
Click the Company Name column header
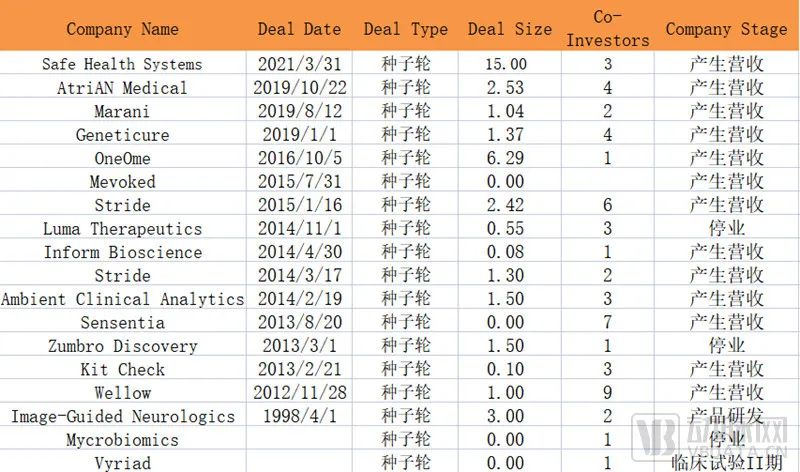click(x=122, y=29)
